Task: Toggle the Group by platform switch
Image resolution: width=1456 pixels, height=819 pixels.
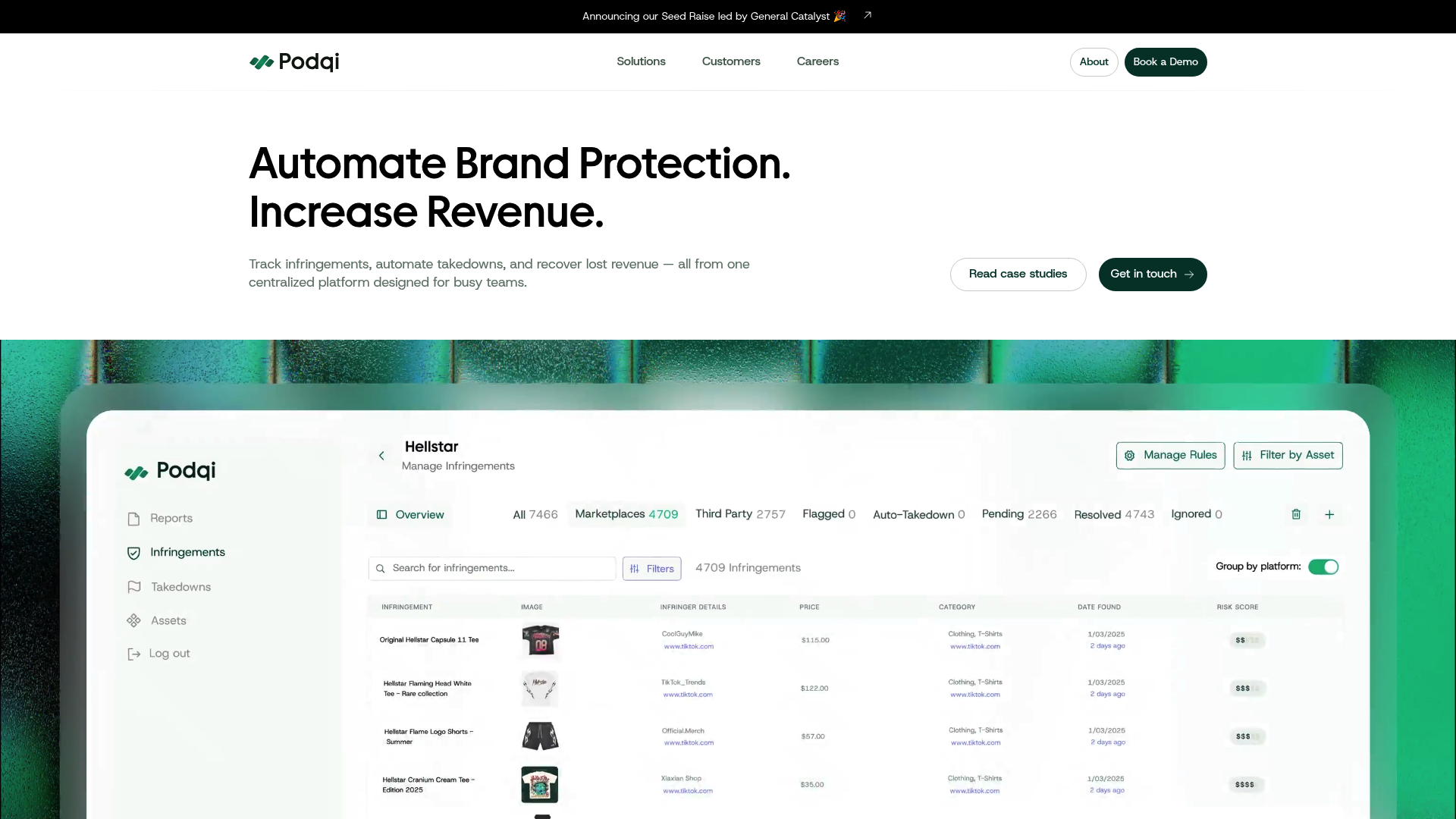Action: click(1323, 567)
